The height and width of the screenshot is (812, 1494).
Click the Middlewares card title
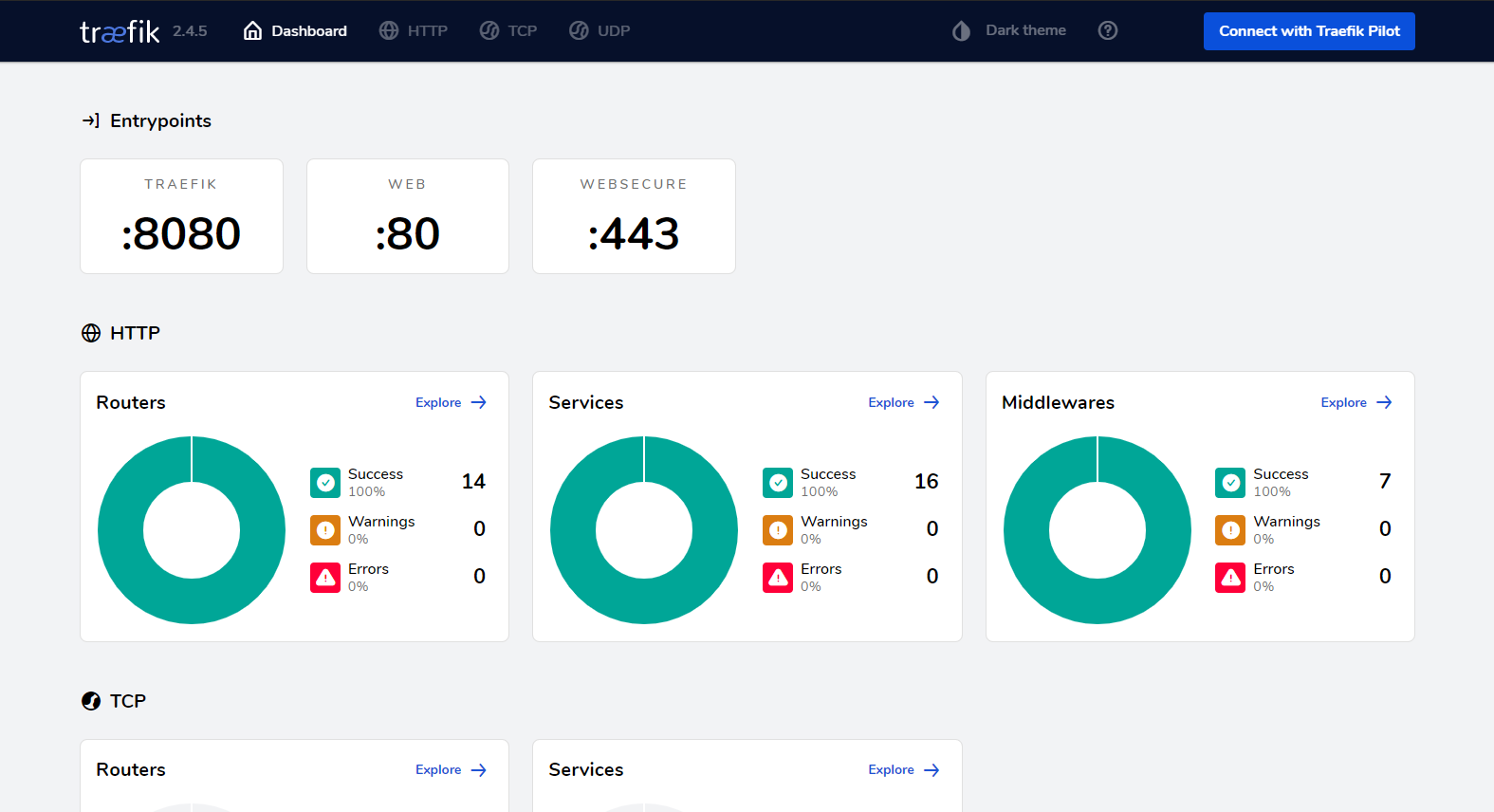(1058, 402)
